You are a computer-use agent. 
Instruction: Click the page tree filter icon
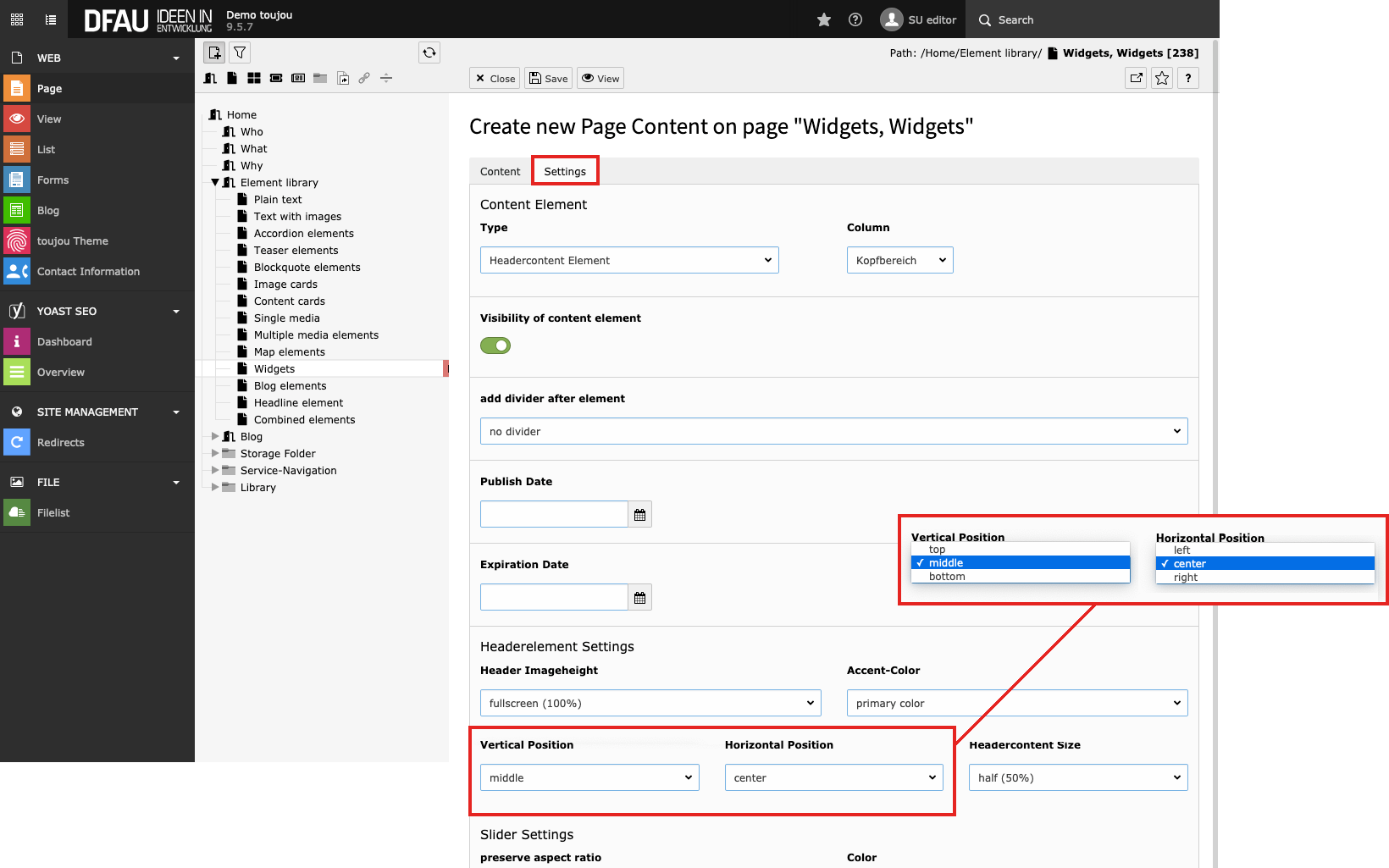pyautogui.click(x=240, y=53)
